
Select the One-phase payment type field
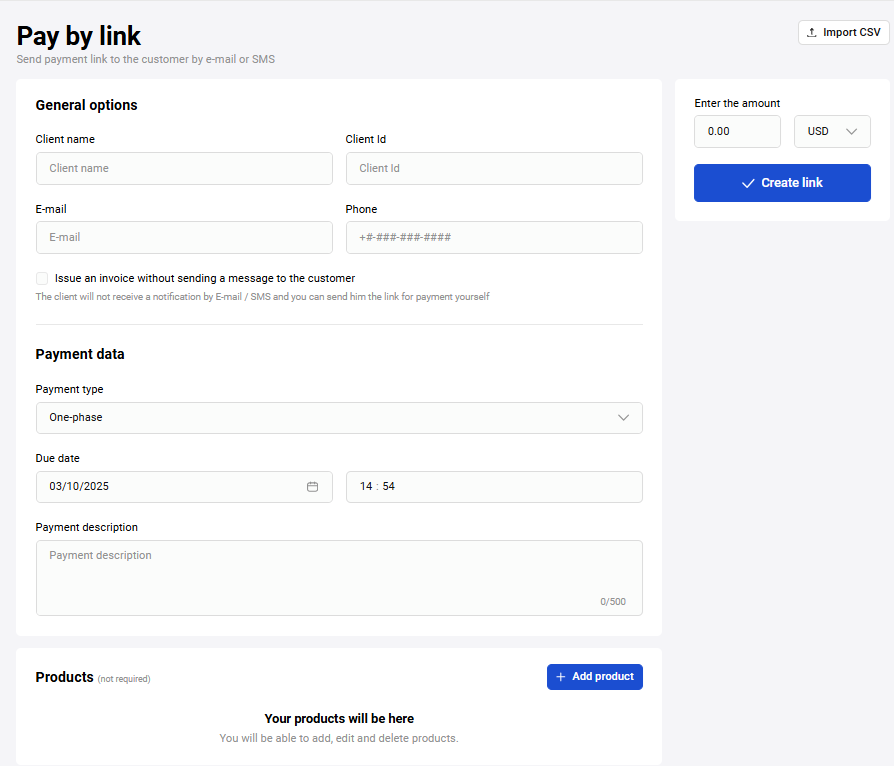(x=320, y=418)
